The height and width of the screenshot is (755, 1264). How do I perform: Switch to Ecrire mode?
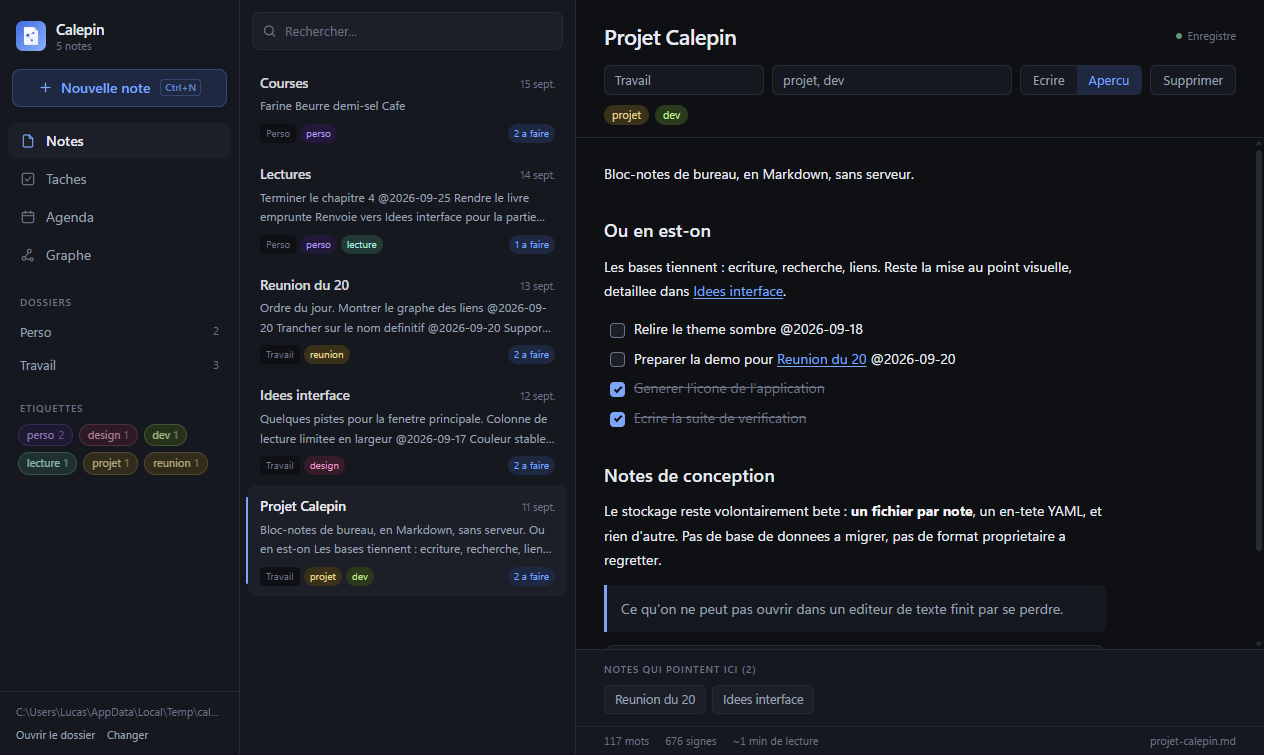(1048, 80)
